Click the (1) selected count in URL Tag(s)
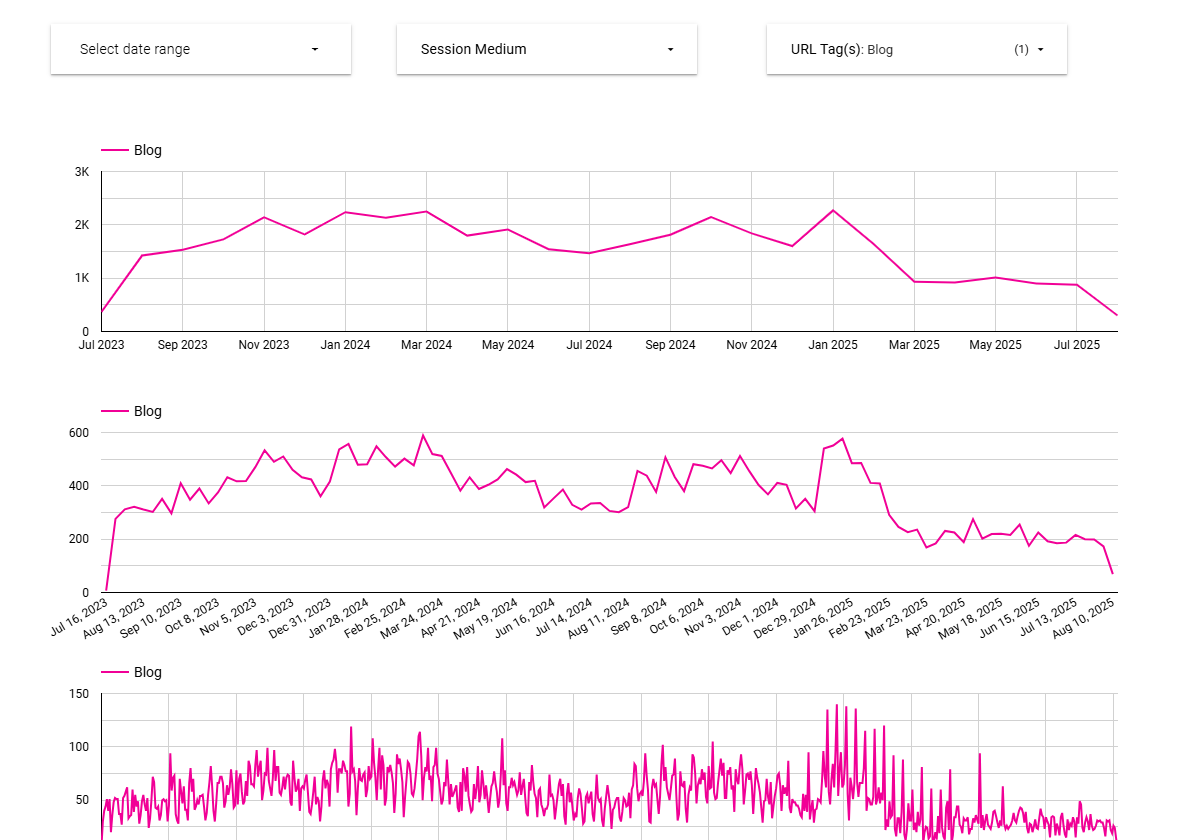This screenshot has width=1193, height=840. tap(1021, 49)
